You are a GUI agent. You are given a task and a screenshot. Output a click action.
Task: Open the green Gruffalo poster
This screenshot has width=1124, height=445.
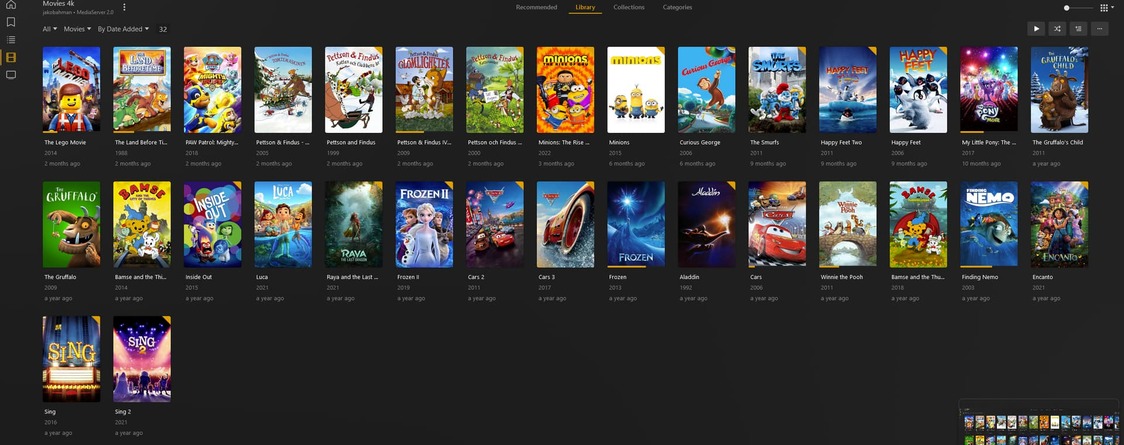[x=72, y=224]
